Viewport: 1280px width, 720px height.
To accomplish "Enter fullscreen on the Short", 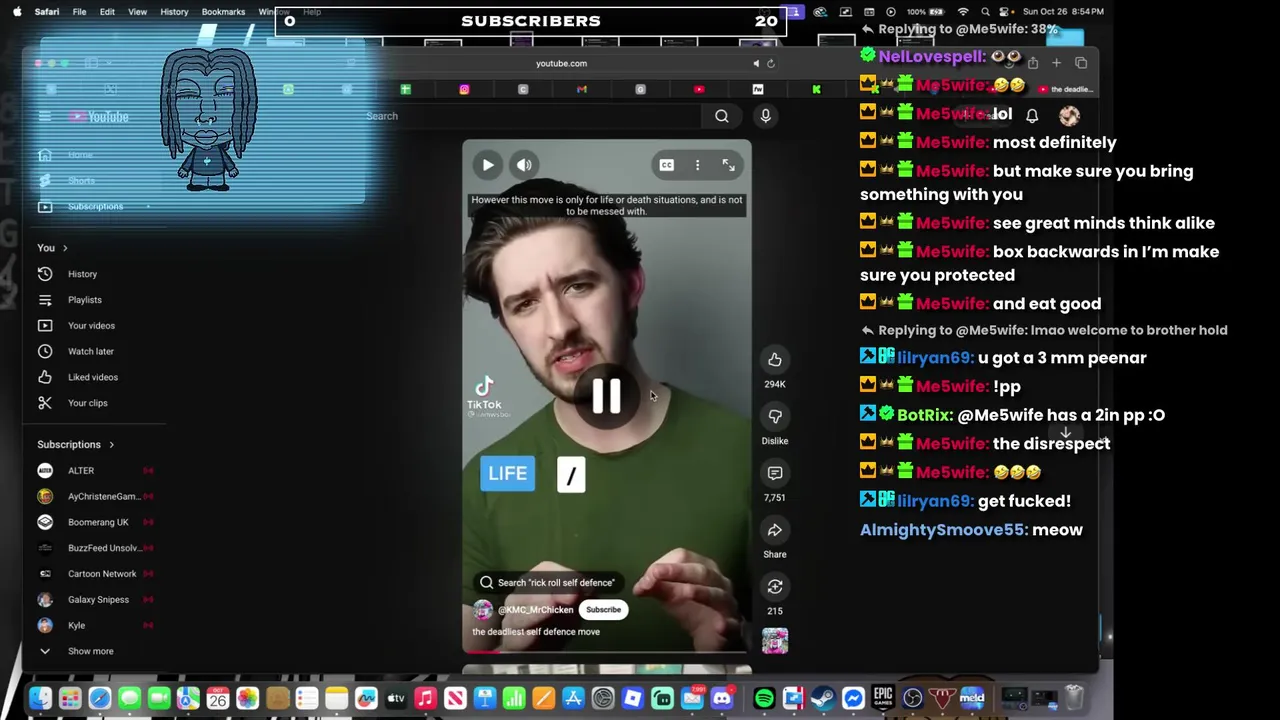I will (729, 165).
